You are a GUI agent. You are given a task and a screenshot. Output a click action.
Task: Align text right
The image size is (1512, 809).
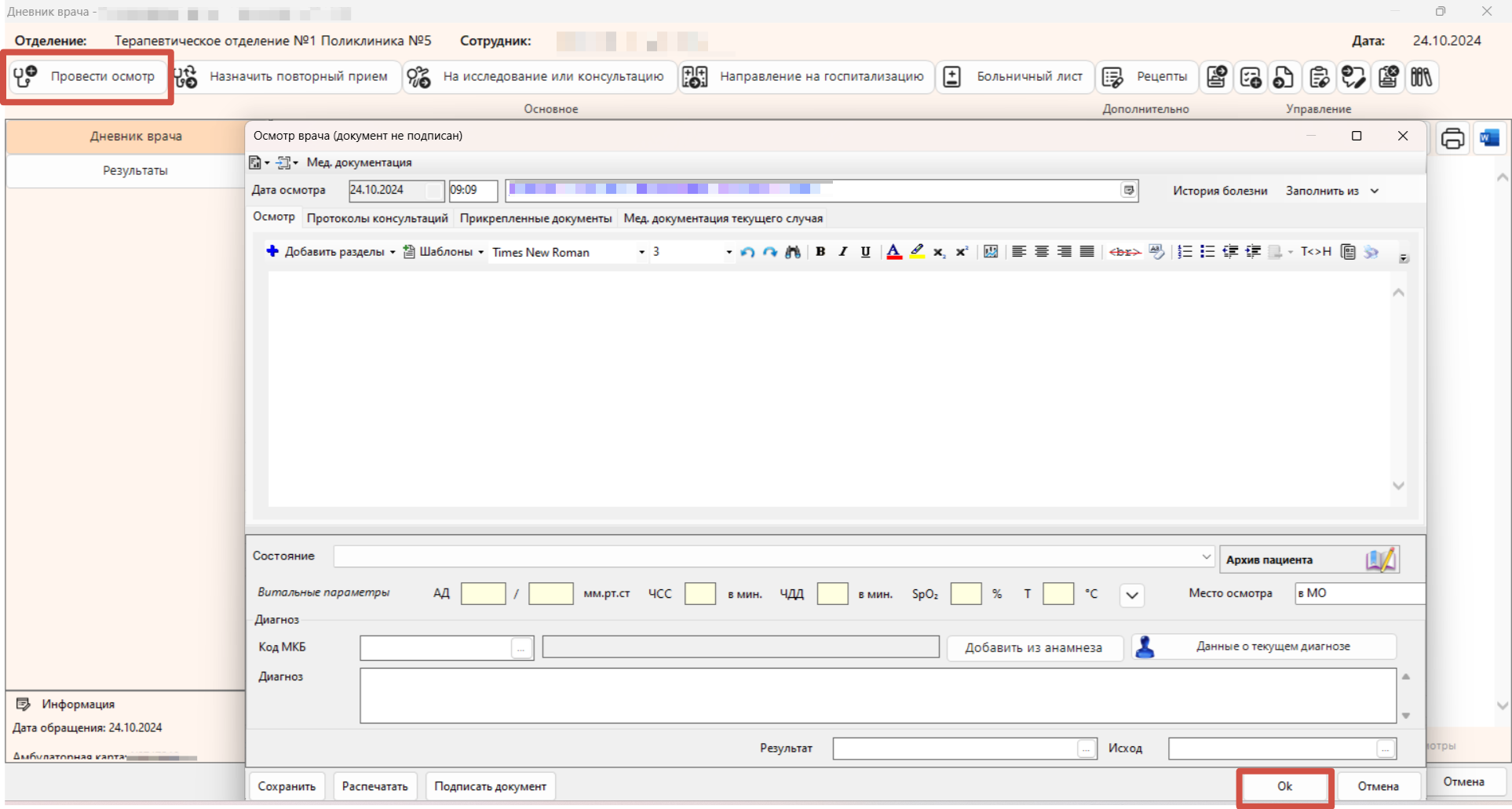(1065, 252)
